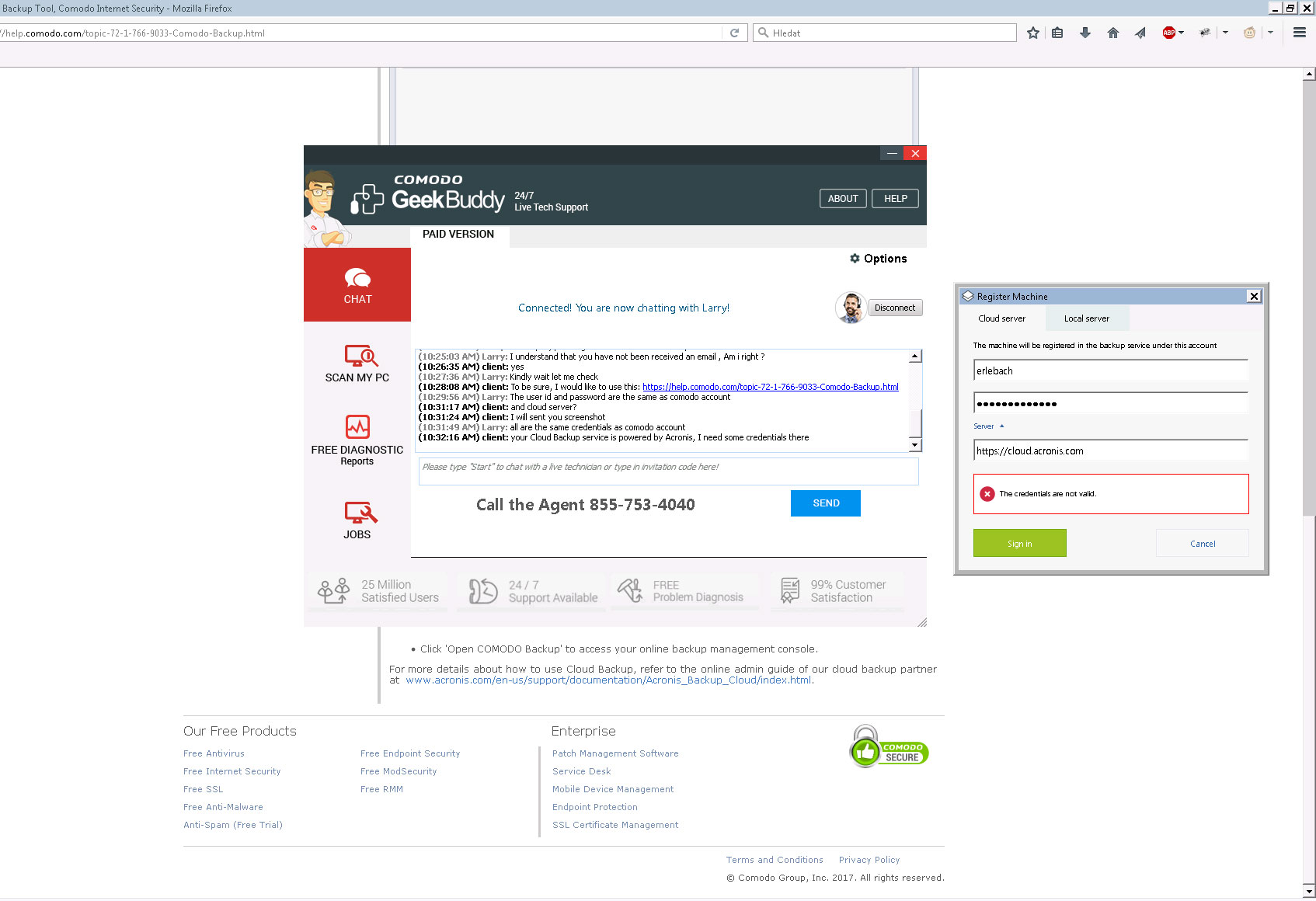Open Patch Management Software link
Viewport: 1316px width, 901px height.
(x=615, y=753)
